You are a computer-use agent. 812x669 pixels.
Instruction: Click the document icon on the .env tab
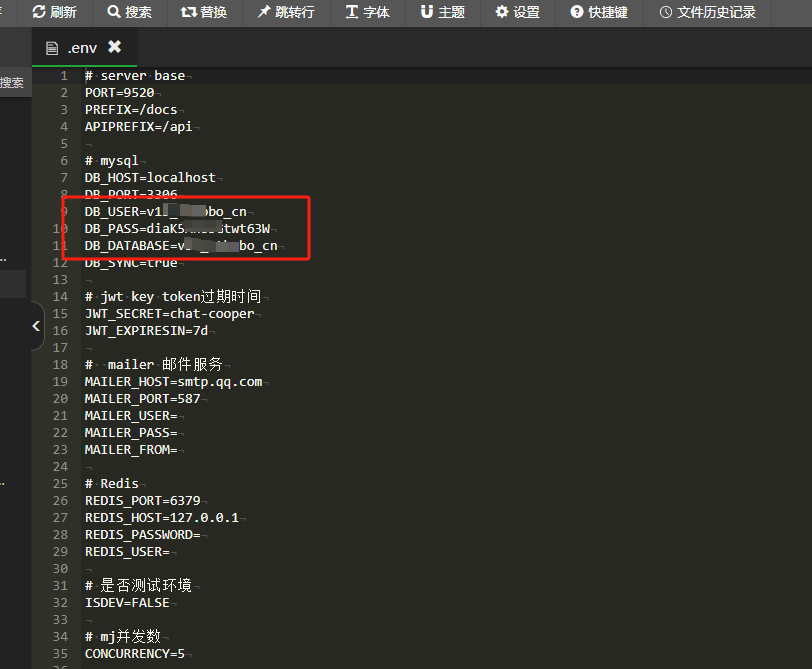point(51,46)
